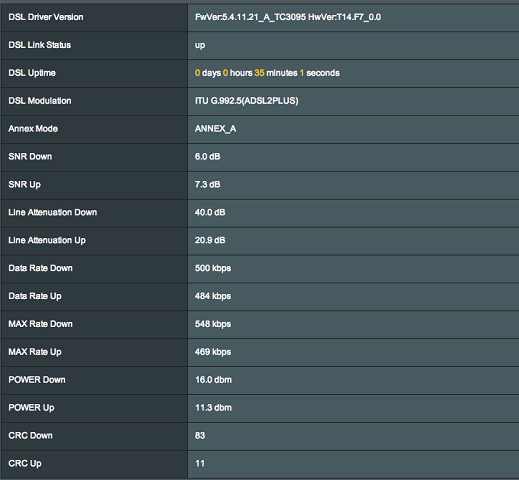
Task: Click the SNR Up 7.3 dB value
Action: (207, 184)
